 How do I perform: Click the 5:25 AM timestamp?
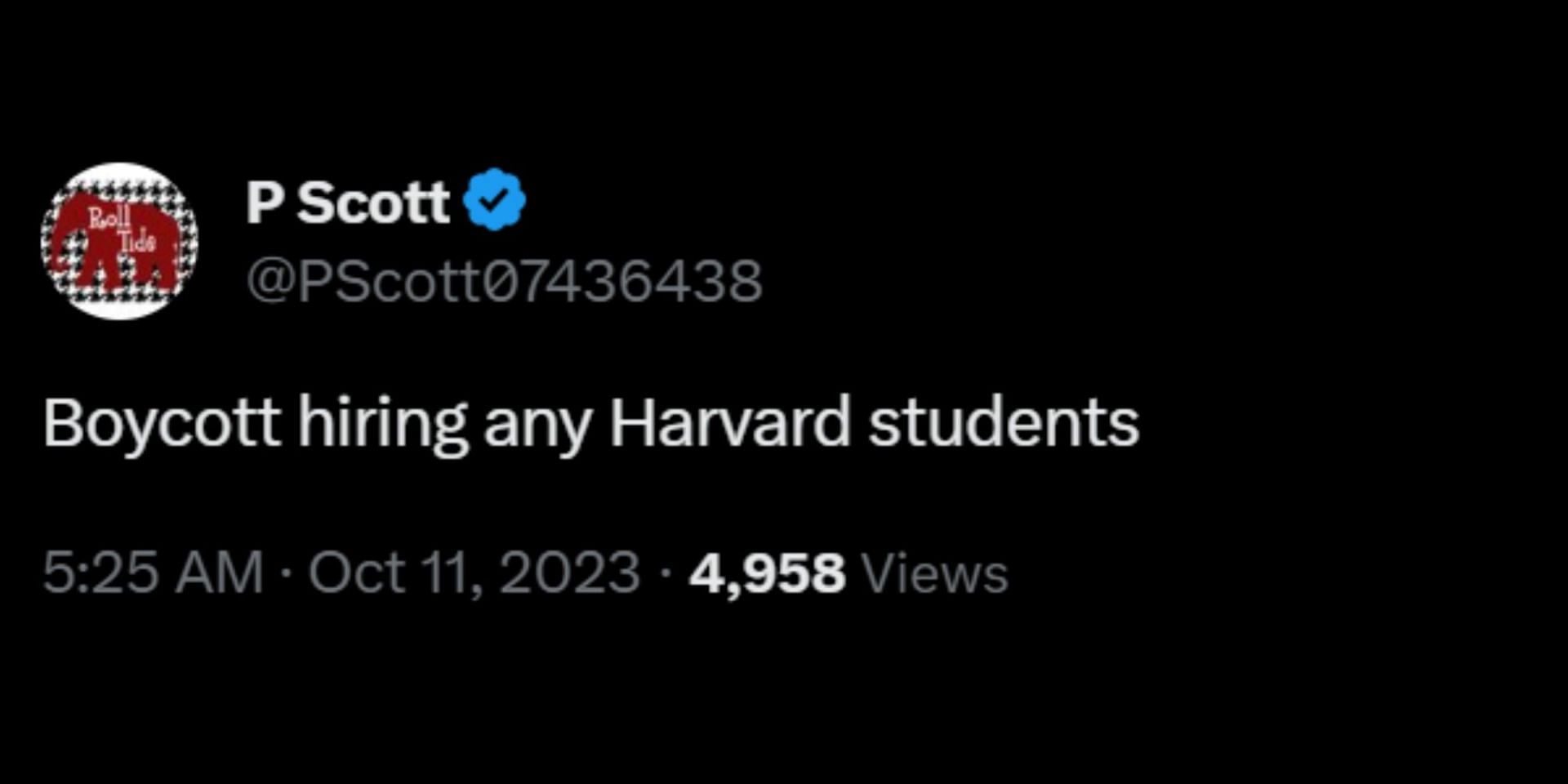[x=154, y=572]
